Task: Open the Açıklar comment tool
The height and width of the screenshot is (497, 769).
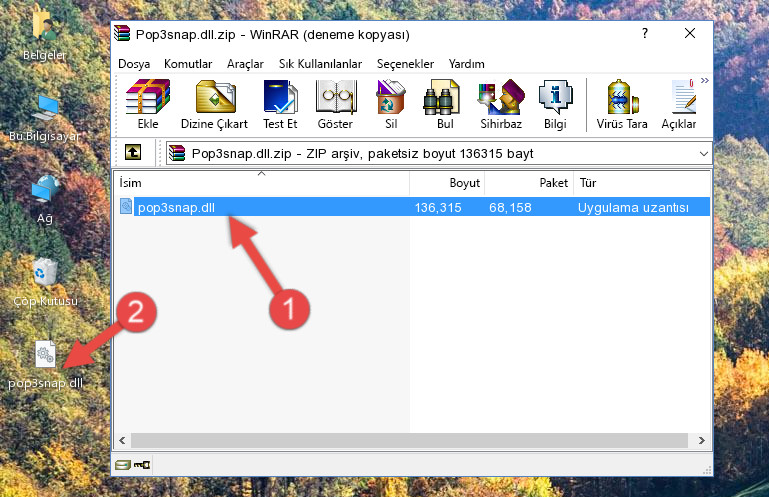Action: pos(679,105)
